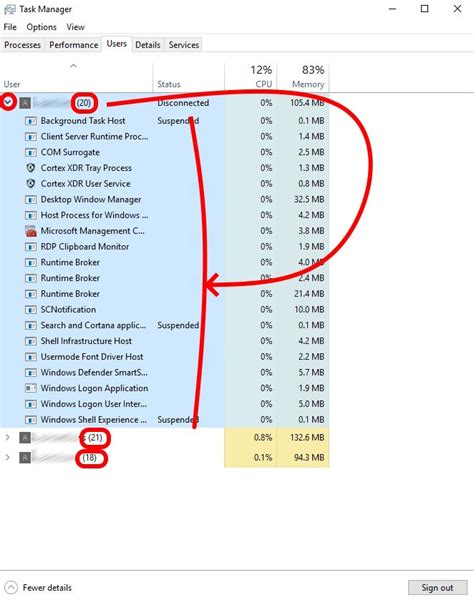Click the Background Task Host process icon
Image resolution: width=474 pixels, height=605 pixels.
pos(30,121)
